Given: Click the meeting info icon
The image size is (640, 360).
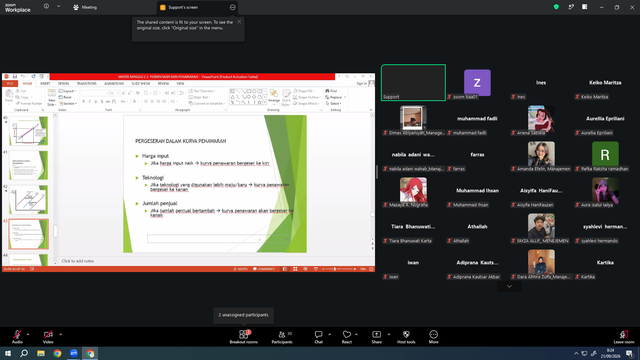Looking at the screenshot, I should [46, 7].
